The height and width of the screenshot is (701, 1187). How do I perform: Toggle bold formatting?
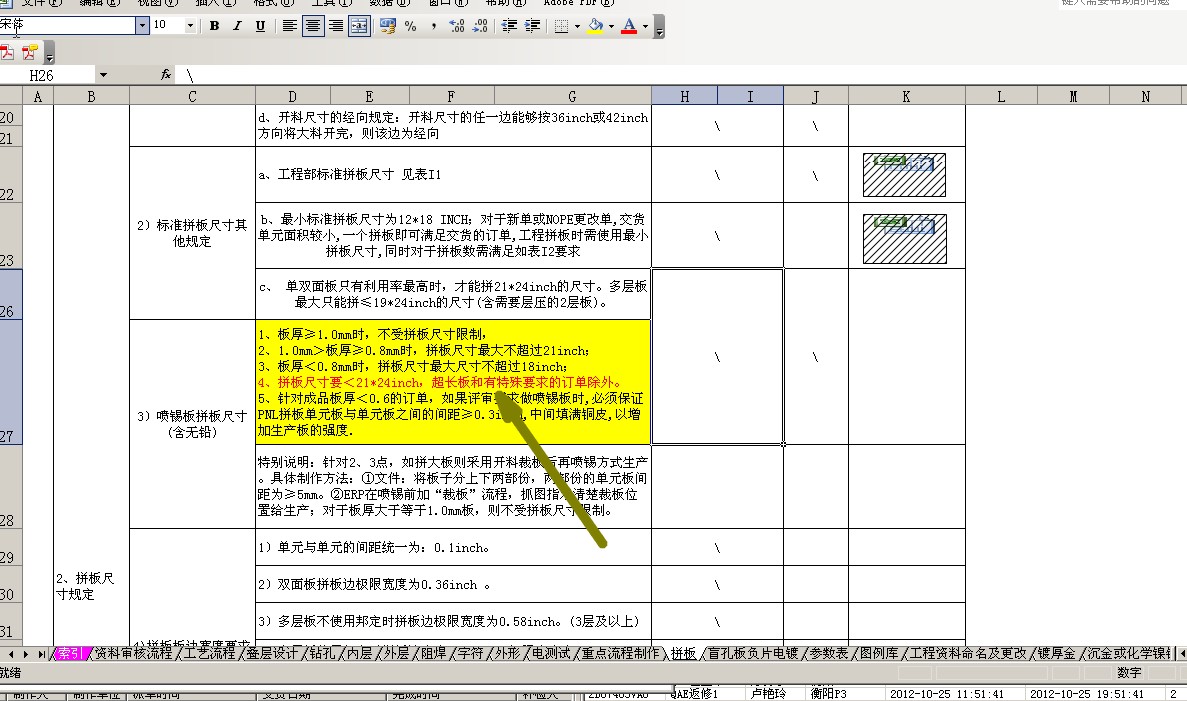pos(214,26)
